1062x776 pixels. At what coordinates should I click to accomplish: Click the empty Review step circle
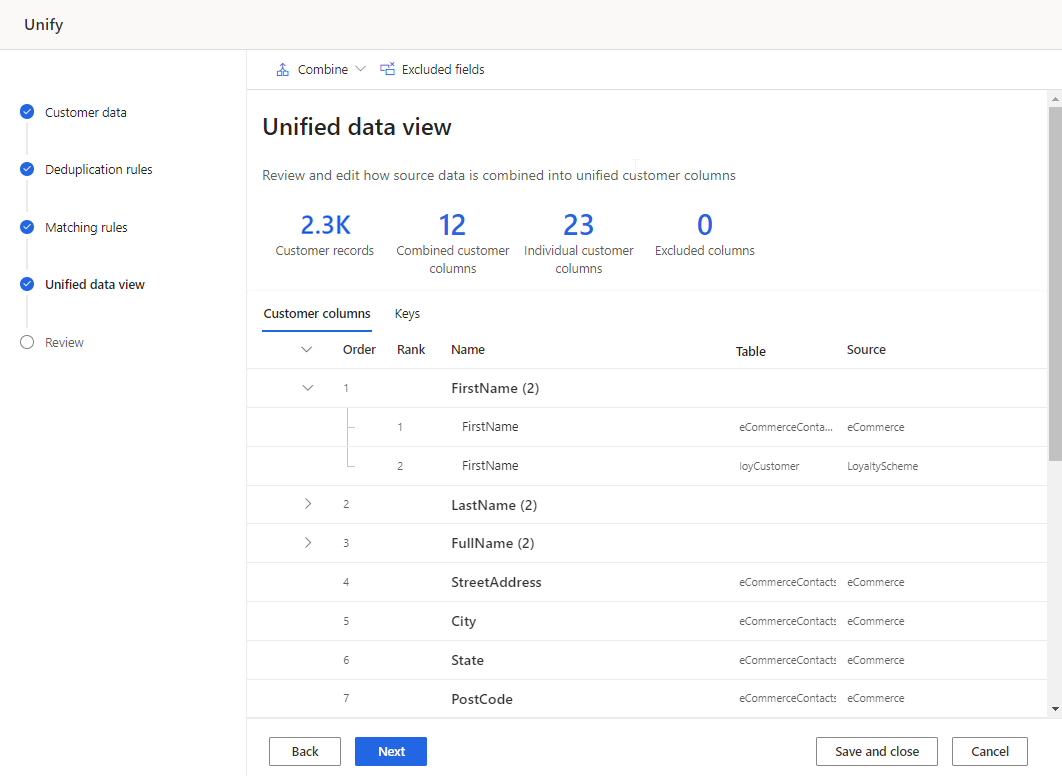26,342
